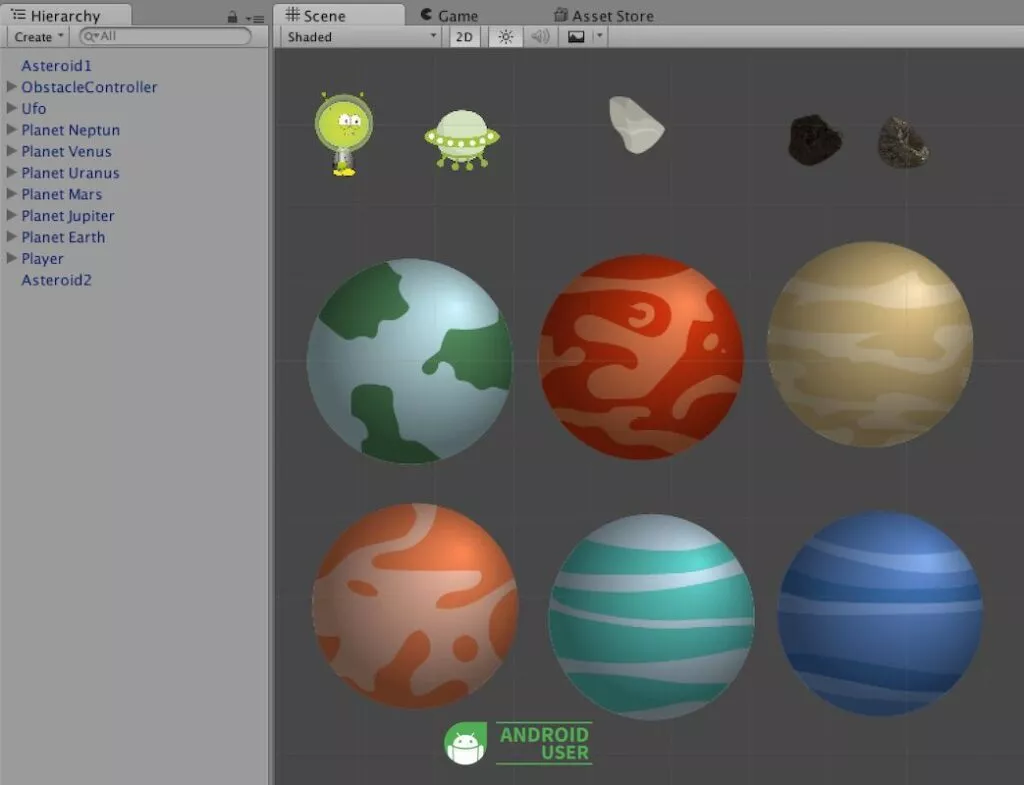The width and height of the screenshot is (1024, 785).
Task: Select the blue striped planet
Action: tap(880, 613)
